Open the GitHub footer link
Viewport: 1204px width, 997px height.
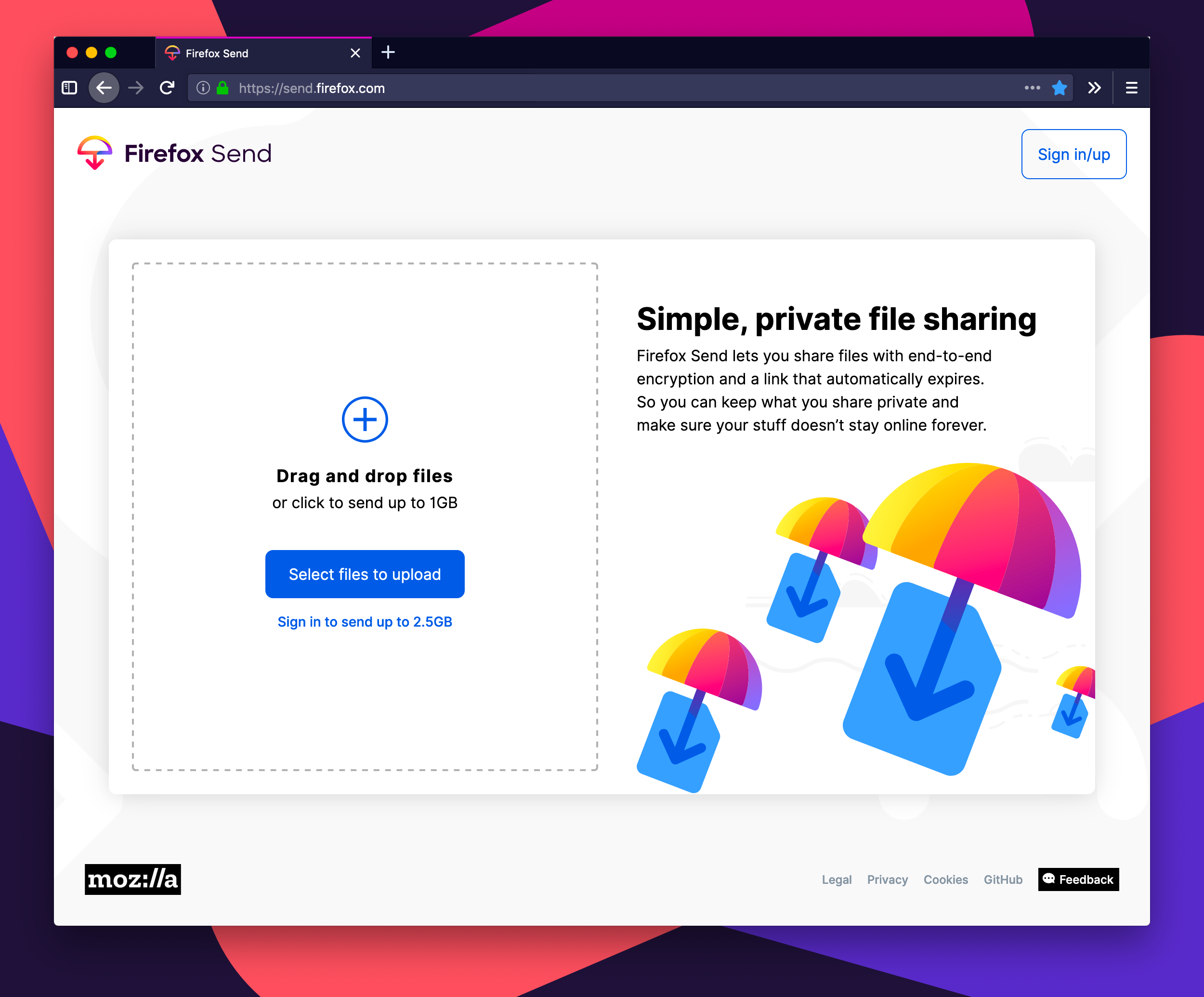(1002, 879)
